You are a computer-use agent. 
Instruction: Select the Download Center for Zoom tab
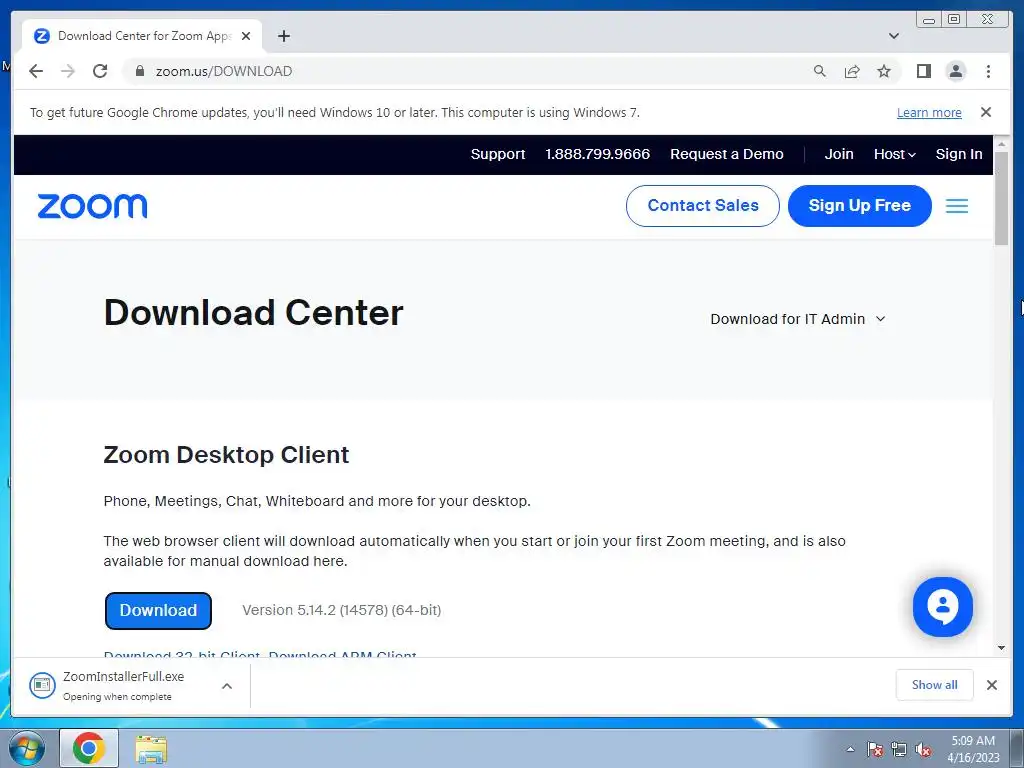pos(142,36)
